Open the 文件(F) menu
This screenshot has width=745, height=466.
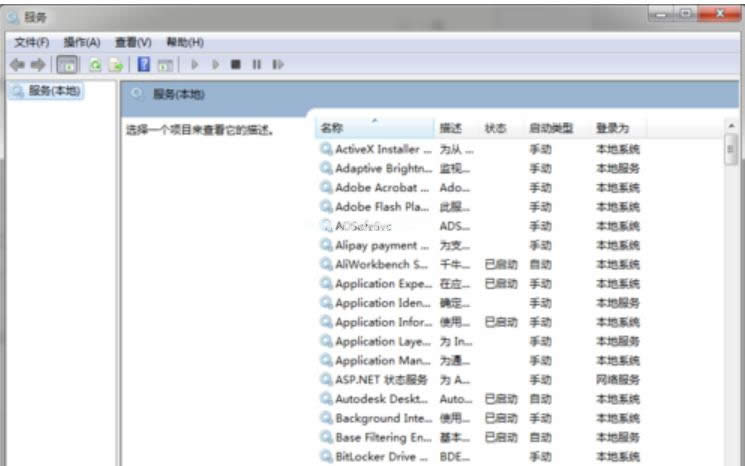click(x=31, y=42)
